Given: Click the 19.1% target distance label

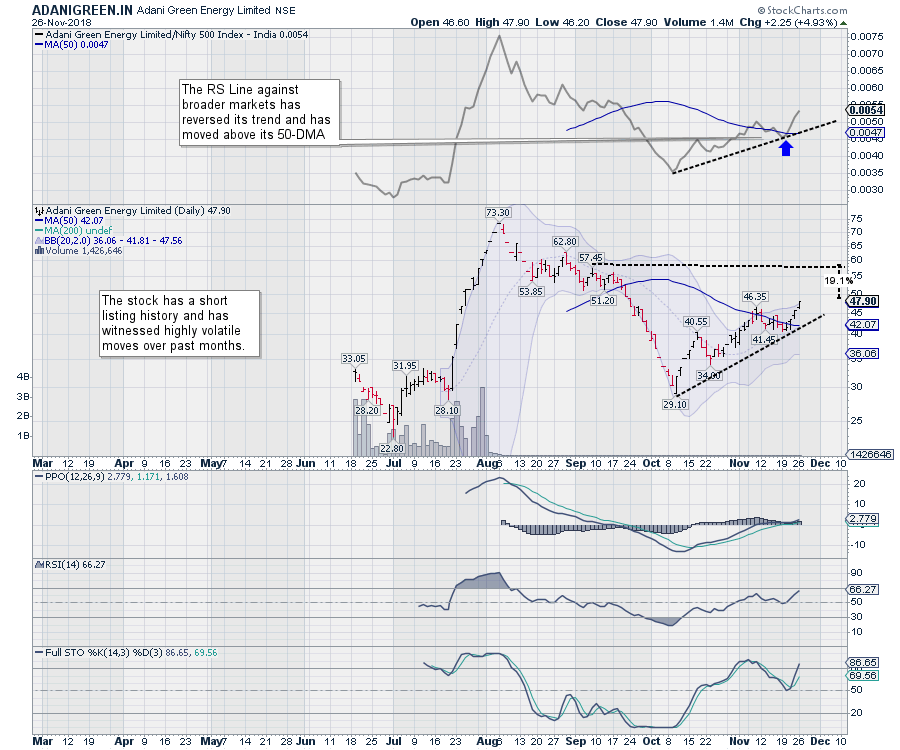Looking at the screenshot, I should 839,281.
